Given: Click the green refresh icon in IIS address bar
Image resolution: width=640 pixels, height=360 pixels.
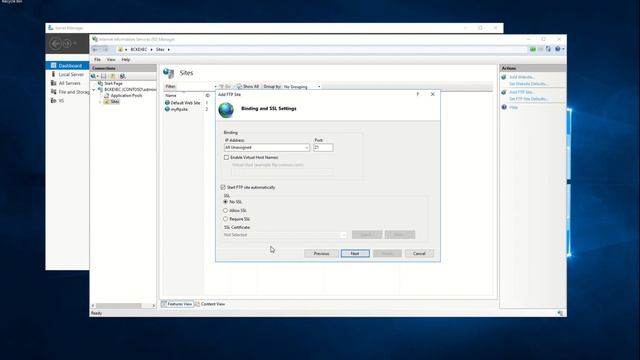Looking at the screenshot, I should click(533, 49).
